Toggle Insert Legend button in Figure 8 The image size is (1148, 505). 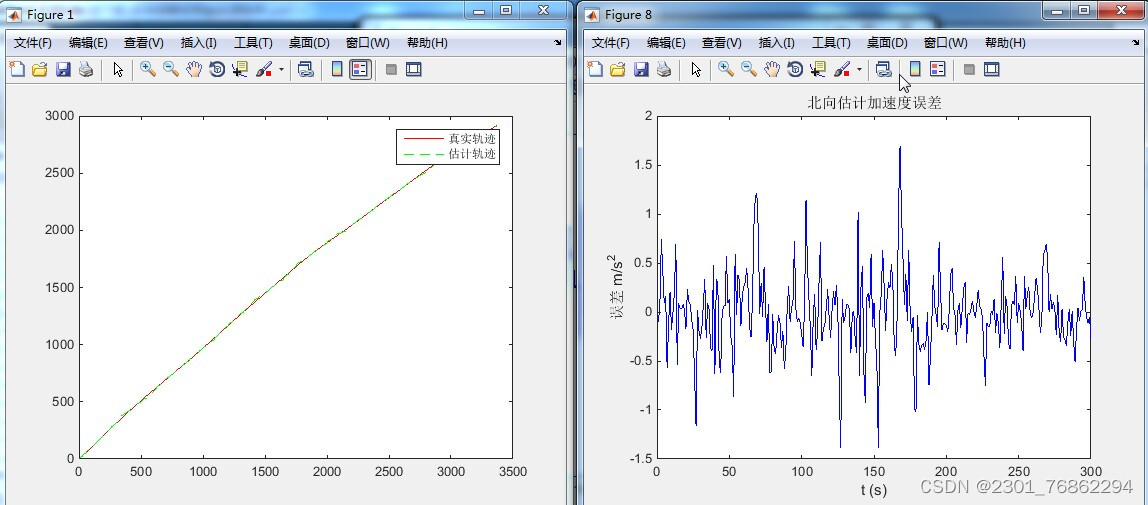pos(937,70)
